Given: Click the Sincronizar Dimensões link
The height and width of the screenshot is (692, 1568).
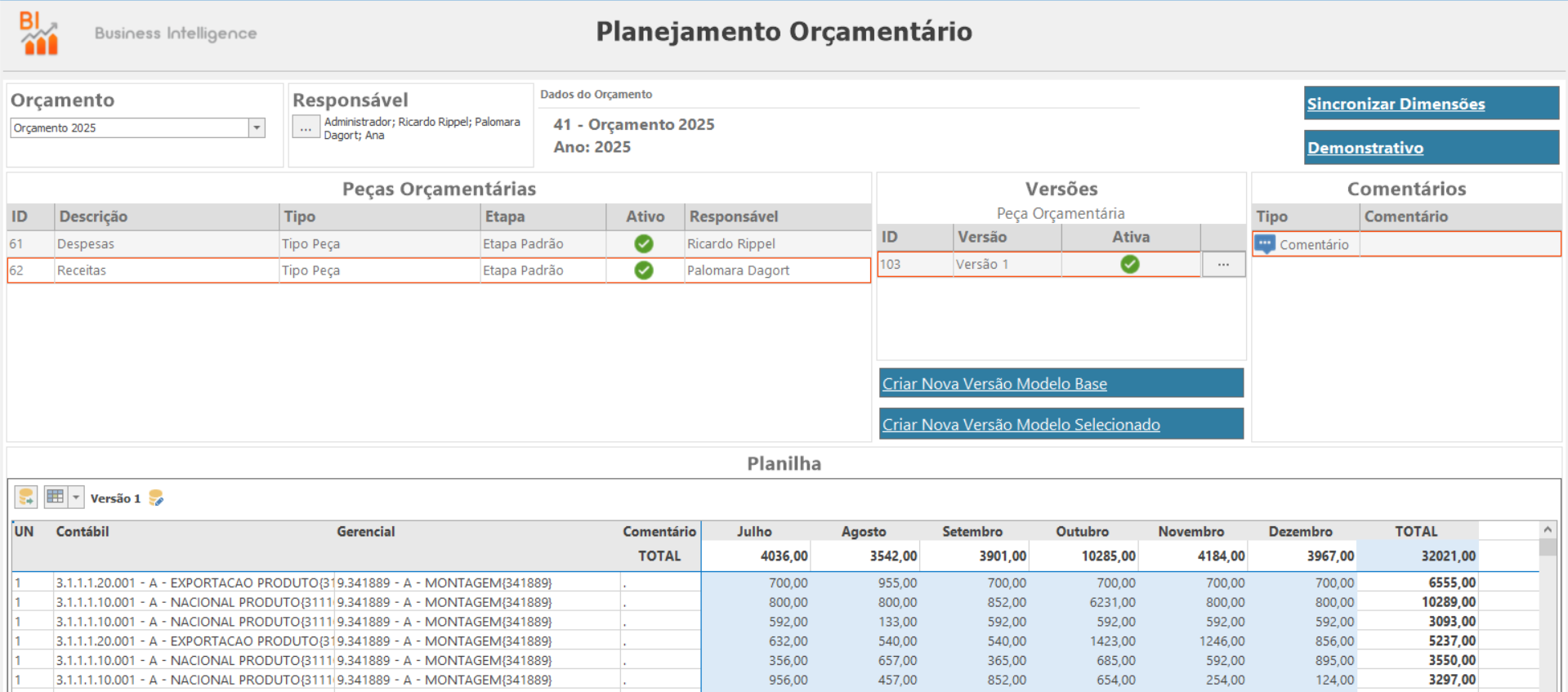Looking at the screenshot, I should pos(1396,104).
